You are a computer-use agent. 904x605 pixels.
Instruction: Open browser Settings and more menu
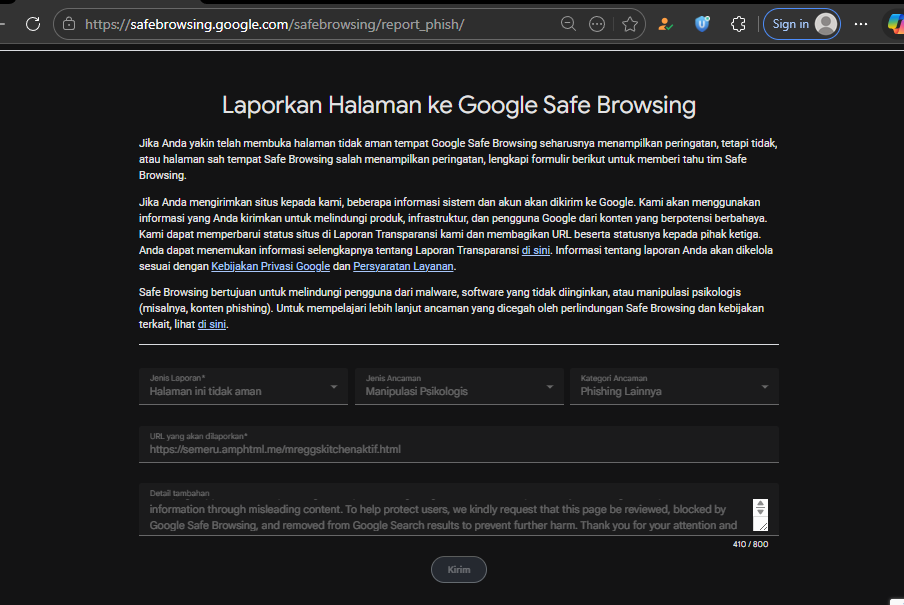tap(861, 24)
